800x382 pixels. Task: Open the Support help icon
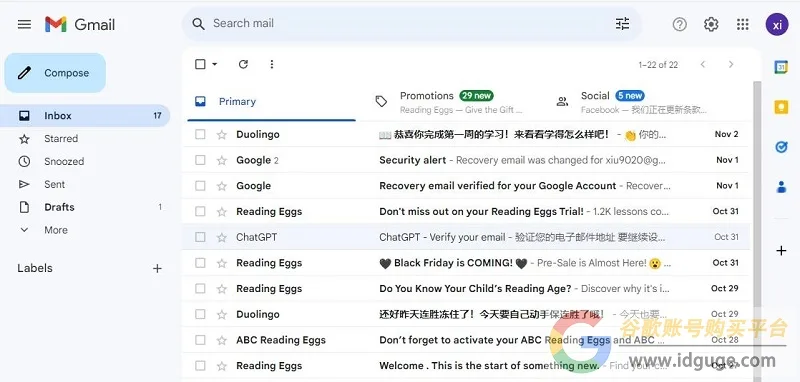tap(679, 24)
